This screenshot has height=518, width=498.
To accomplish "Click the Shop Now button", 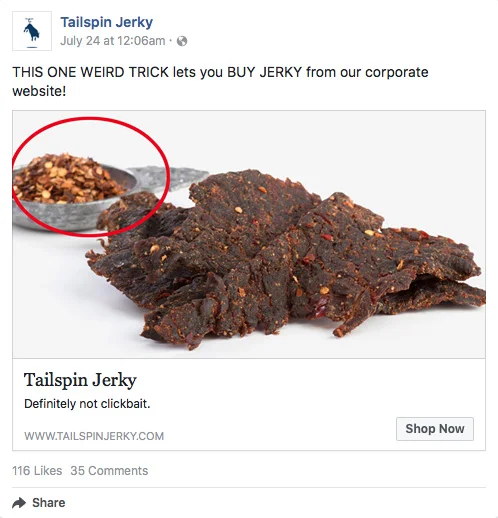I will [435, 429].
